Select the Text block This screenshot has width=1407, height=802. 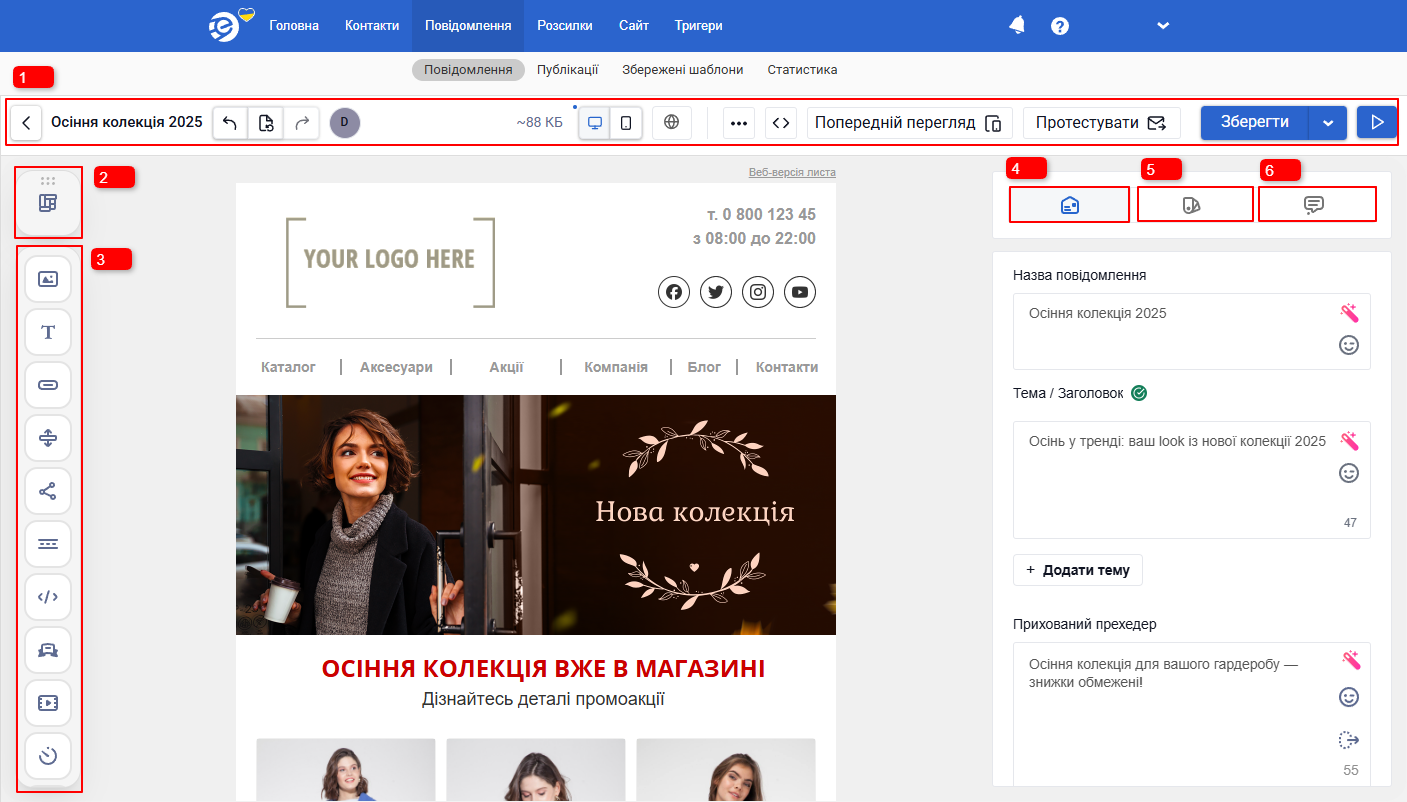(48, 332)
